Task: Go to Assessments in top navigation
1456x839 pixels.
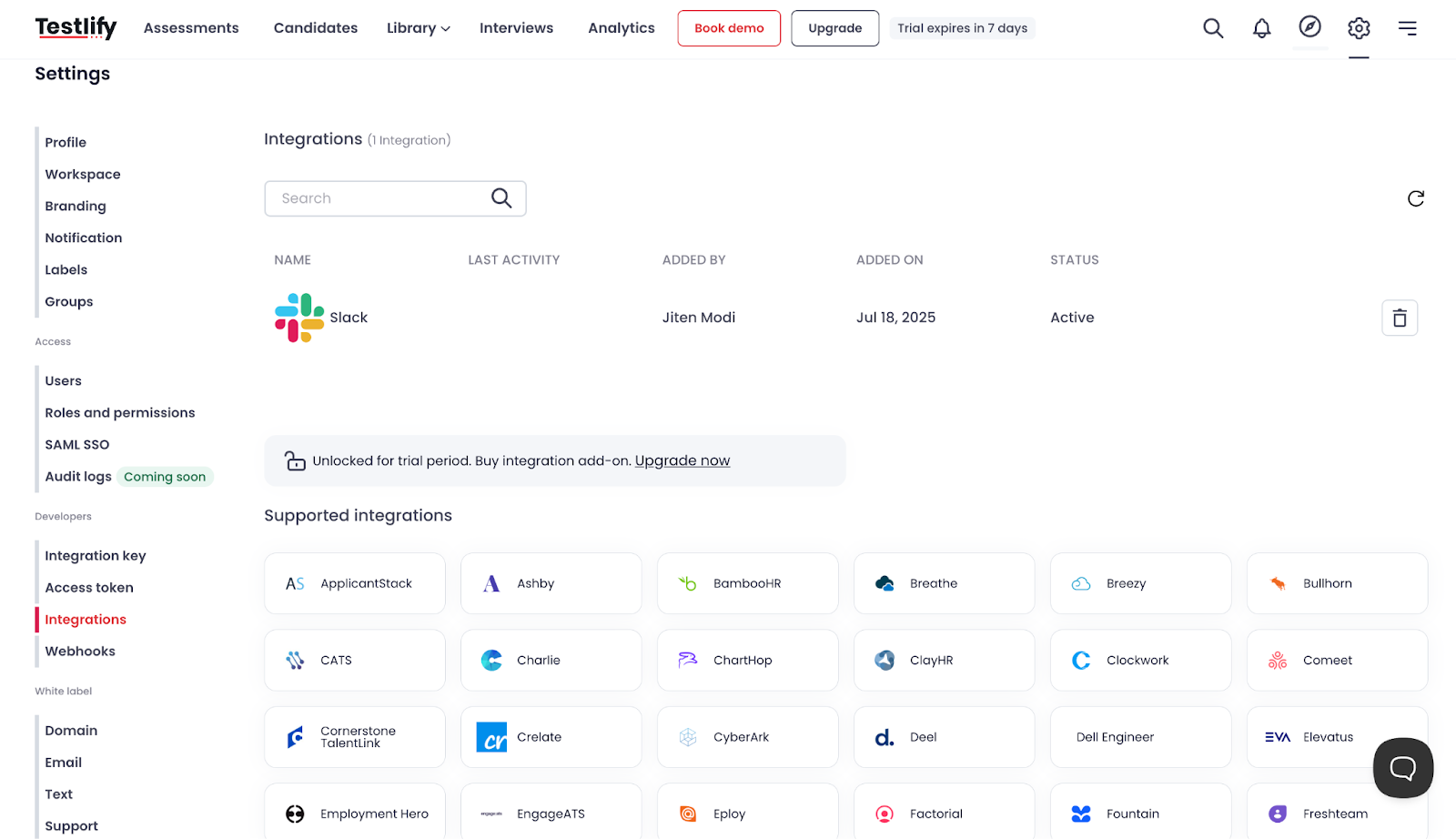Action: pyautogui.click(x=191, y=28)
